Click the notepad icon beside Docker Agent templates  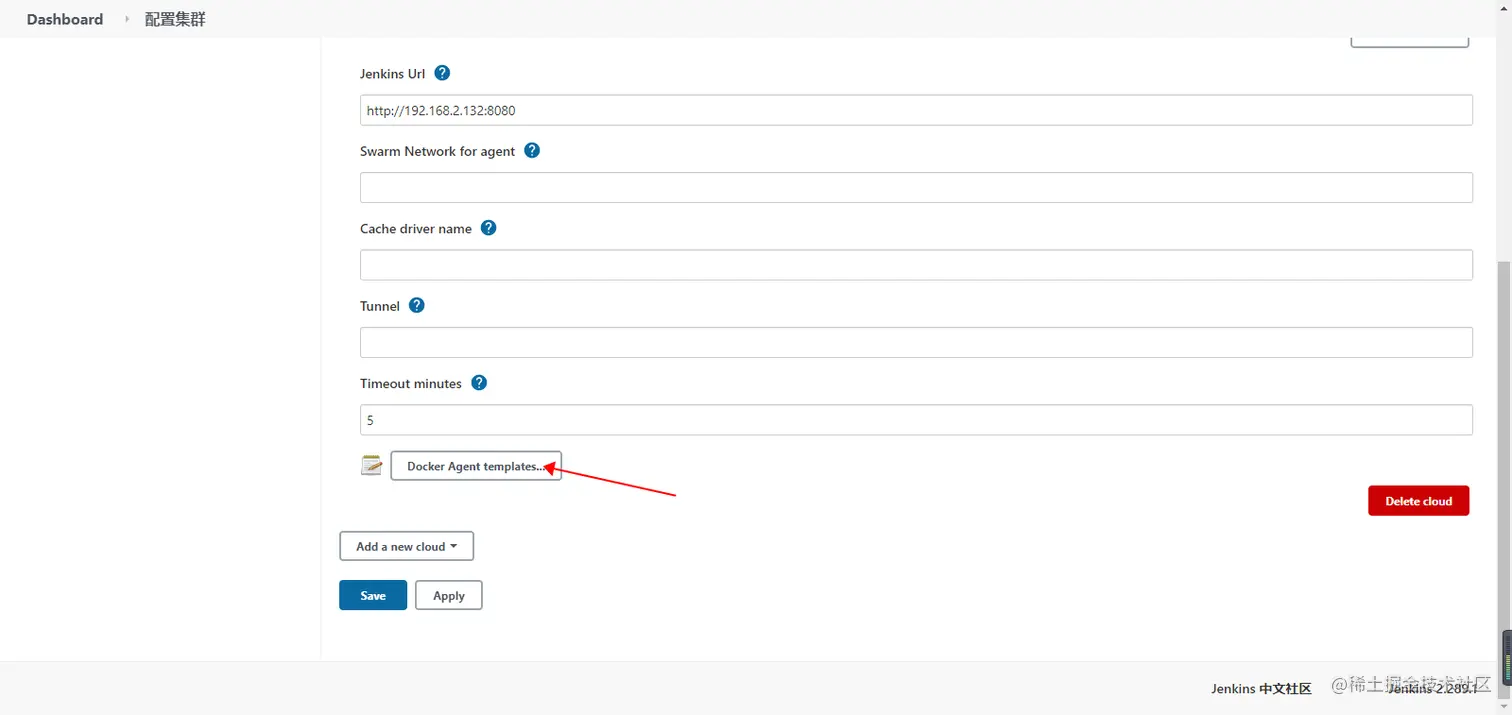point(372,465)
